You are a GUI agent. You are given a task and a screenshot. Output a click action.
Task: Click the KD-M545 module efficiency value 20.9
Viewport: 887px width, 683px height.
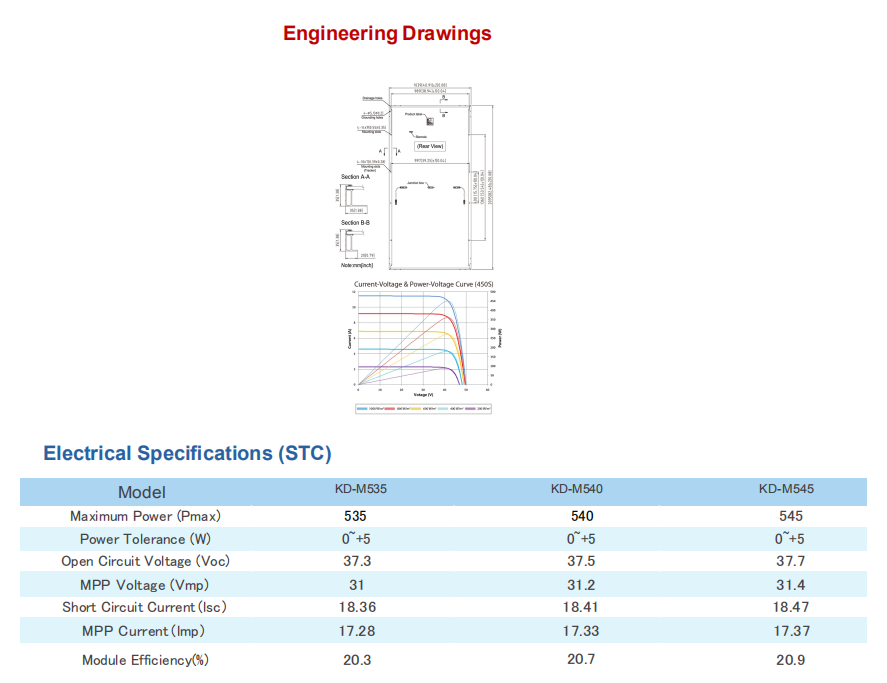pyautogui.click(x=790, y=660)
